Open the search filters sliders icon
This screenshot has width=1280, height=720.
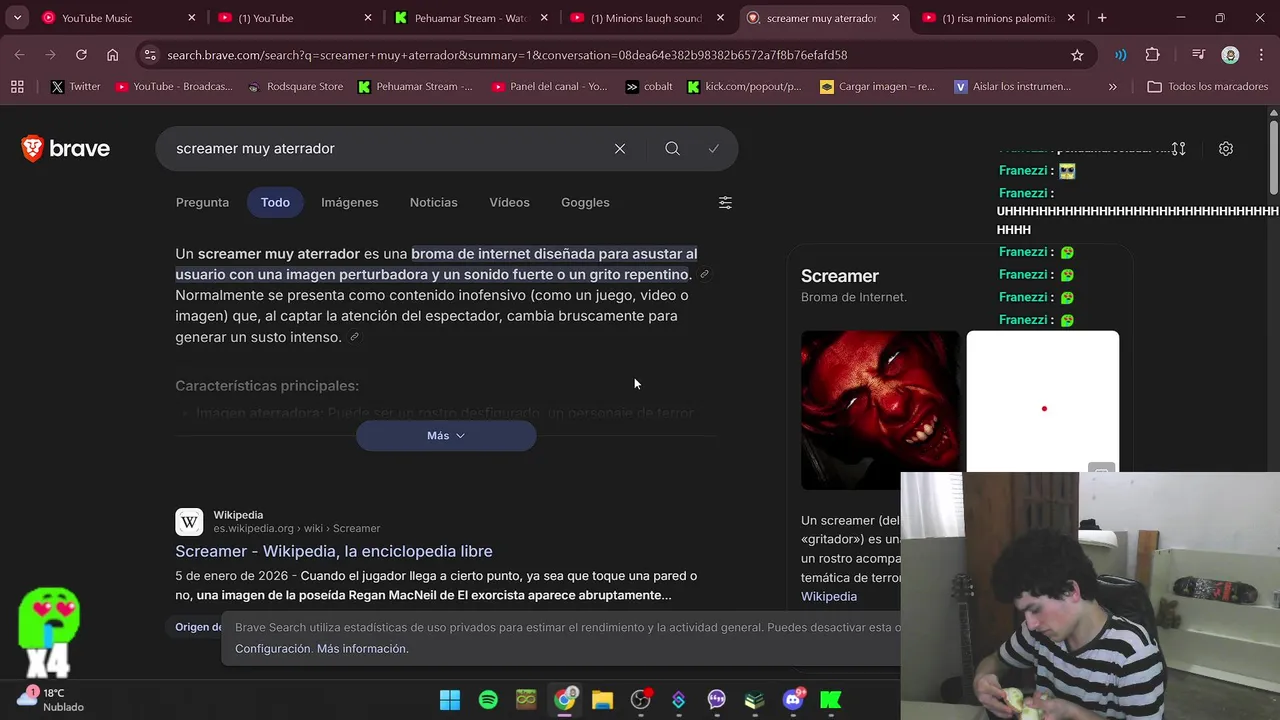pos(725,202)
